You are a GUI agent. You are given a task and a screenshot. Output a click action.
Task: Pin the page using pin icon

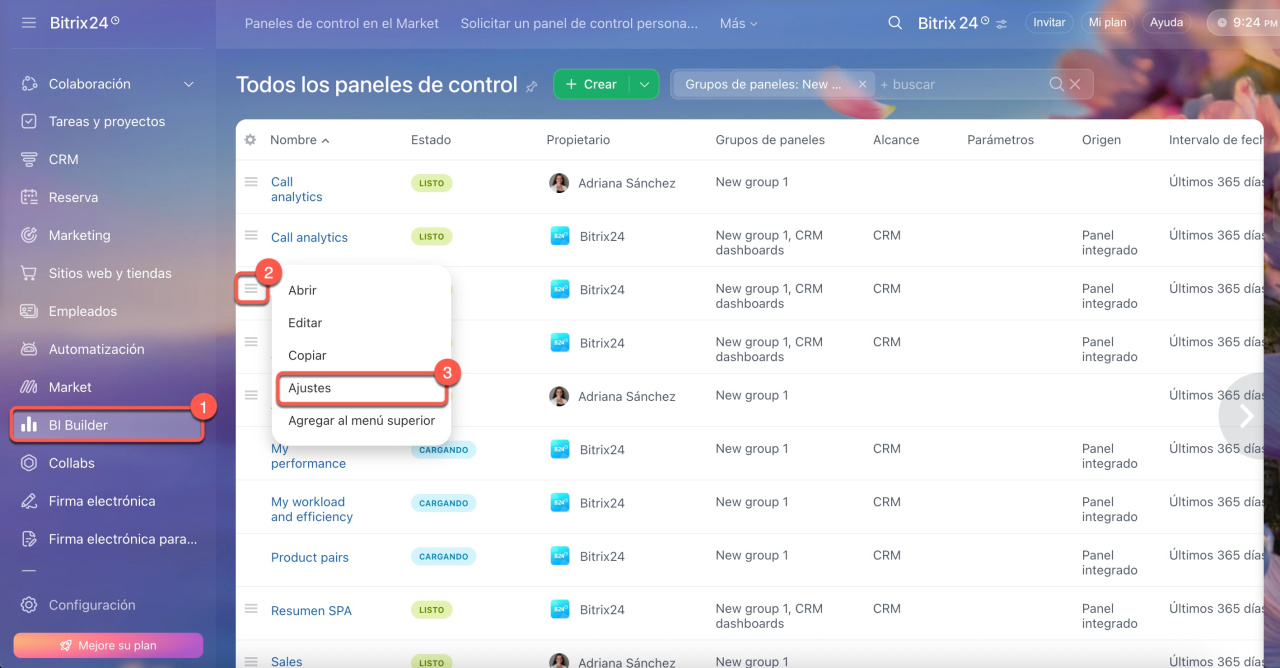tap(532, 87)
